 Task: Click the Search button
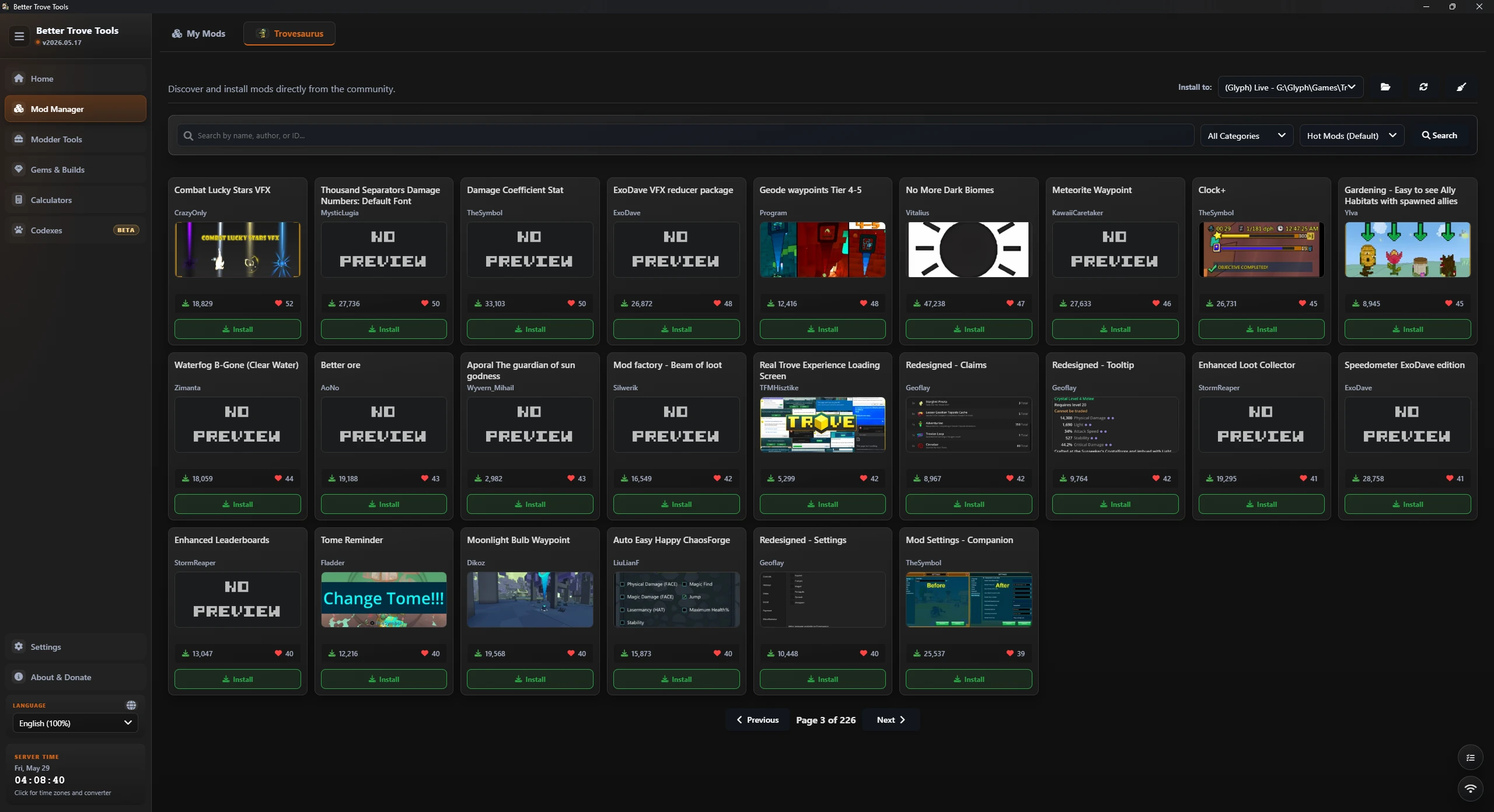point(1439,135)
